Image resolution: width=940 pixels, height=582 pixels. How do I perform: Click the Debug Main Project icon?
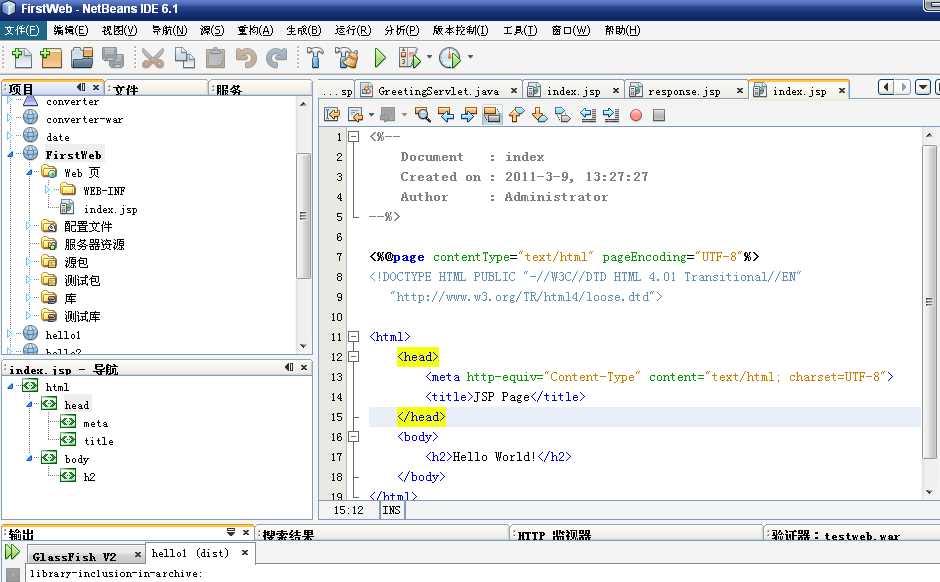410,58
